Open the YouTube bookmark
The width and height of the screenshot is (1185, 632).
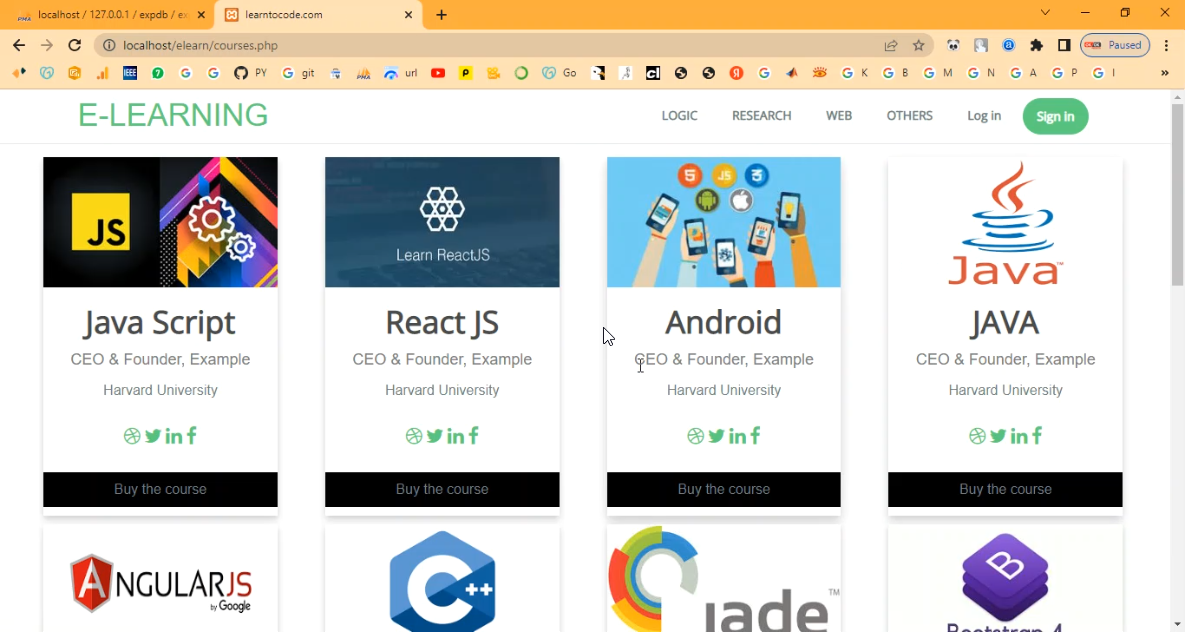pos(438,73)
